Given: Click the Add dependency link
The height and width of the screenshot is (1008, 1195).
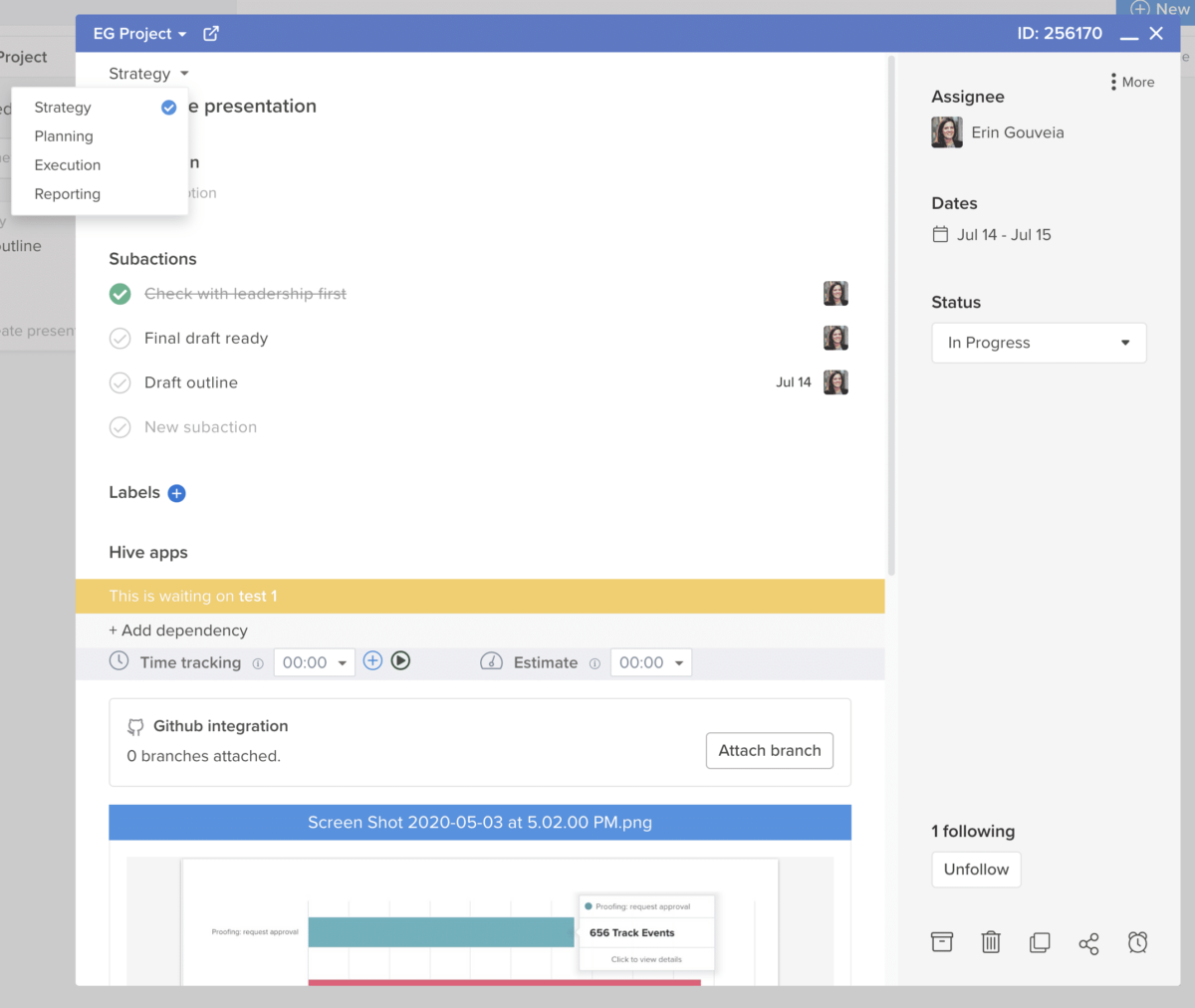Looking at the screenshot, I should click(177, 630).
